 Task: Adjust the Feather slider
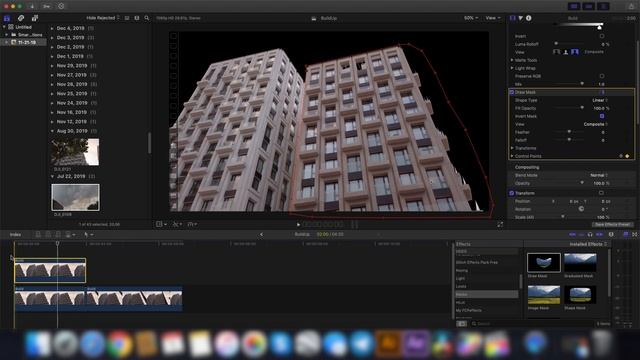pyautogui.click(x=569, y=132)
